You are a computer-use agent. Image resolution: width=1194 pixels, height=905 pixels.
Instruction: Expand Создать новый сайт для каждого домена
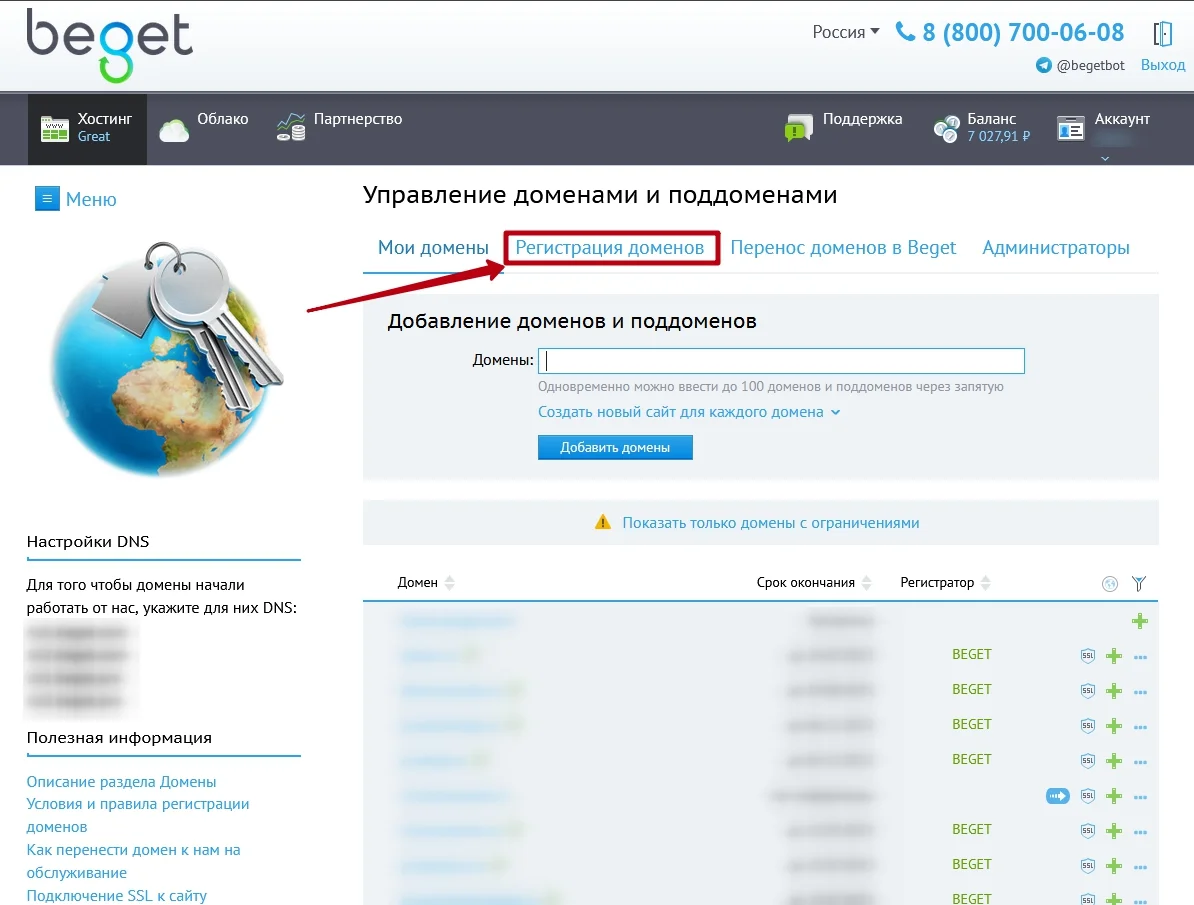pos(689,412)
